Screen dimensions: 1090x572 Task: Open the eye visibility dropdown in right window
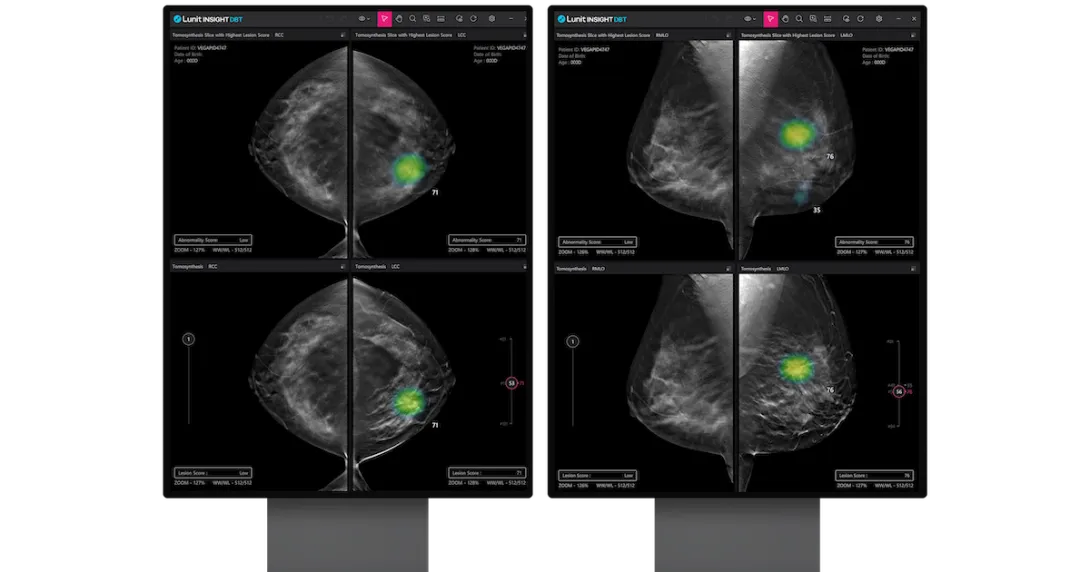[x=747, y=18]
